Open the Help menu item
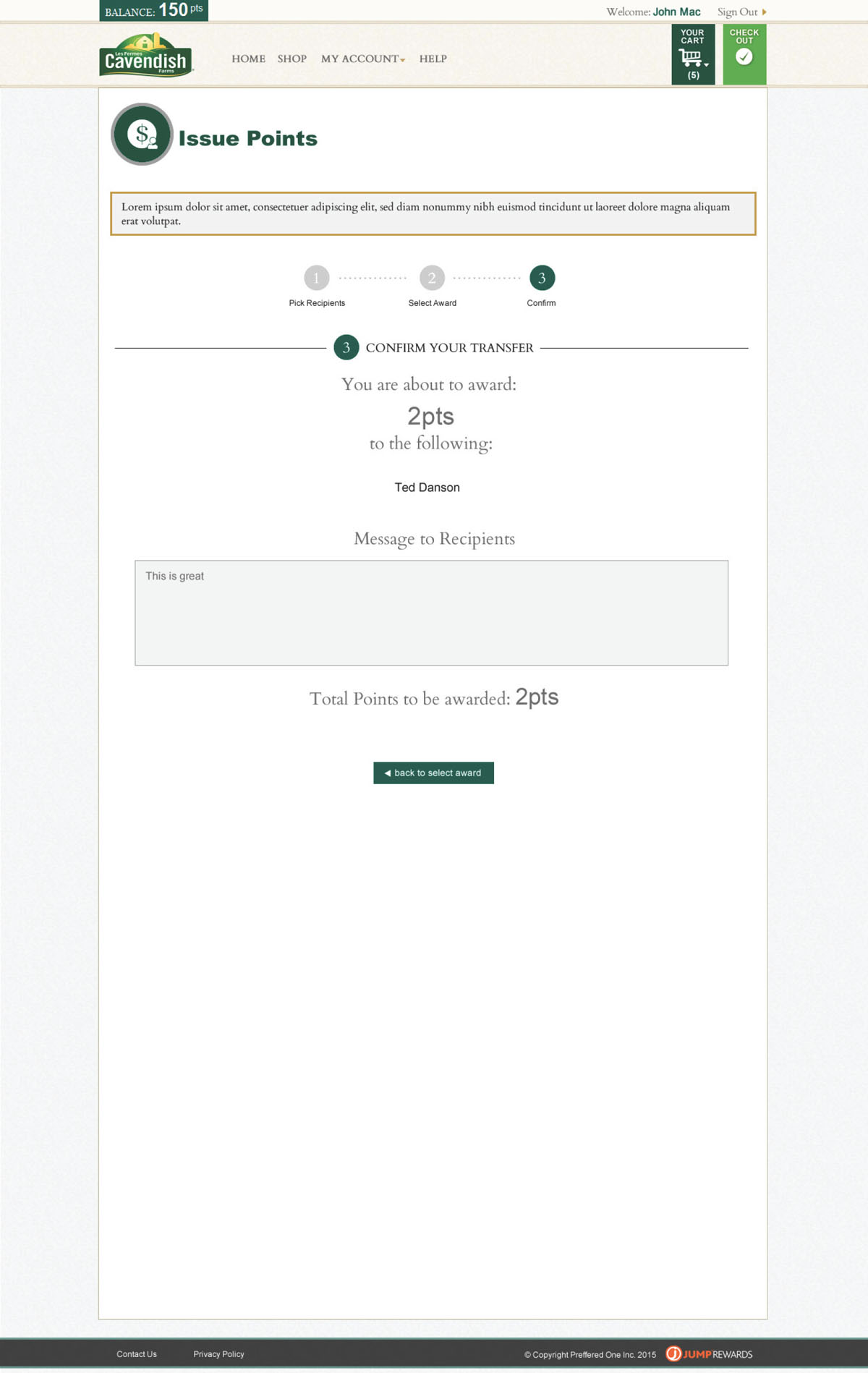Screen dimensions: 868x1373 (433, 59)
